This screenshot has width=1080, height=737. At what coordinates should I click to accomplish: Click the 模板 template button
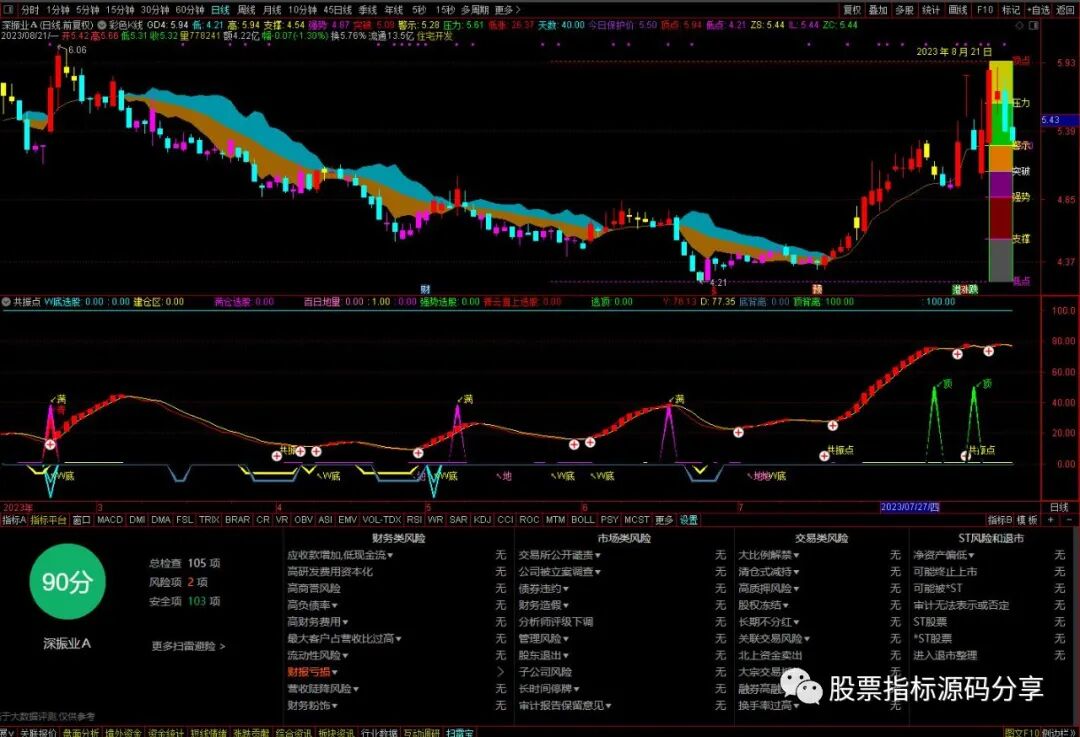pyautogui.click(x=1028, y=520)
